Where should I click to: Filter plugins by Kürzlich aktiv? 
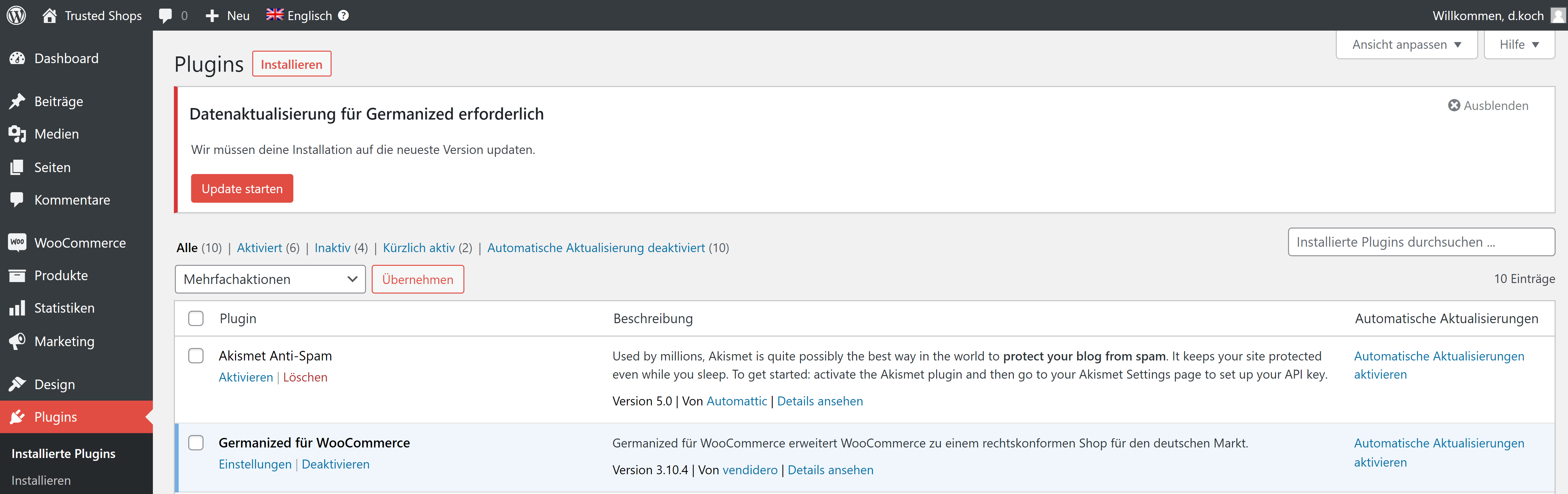coord(419,248)
